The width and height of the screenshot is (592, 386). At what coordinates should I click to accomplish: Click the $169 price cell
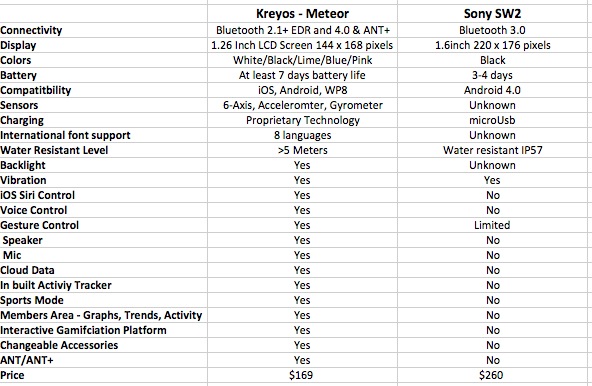(x=302, y=375)
